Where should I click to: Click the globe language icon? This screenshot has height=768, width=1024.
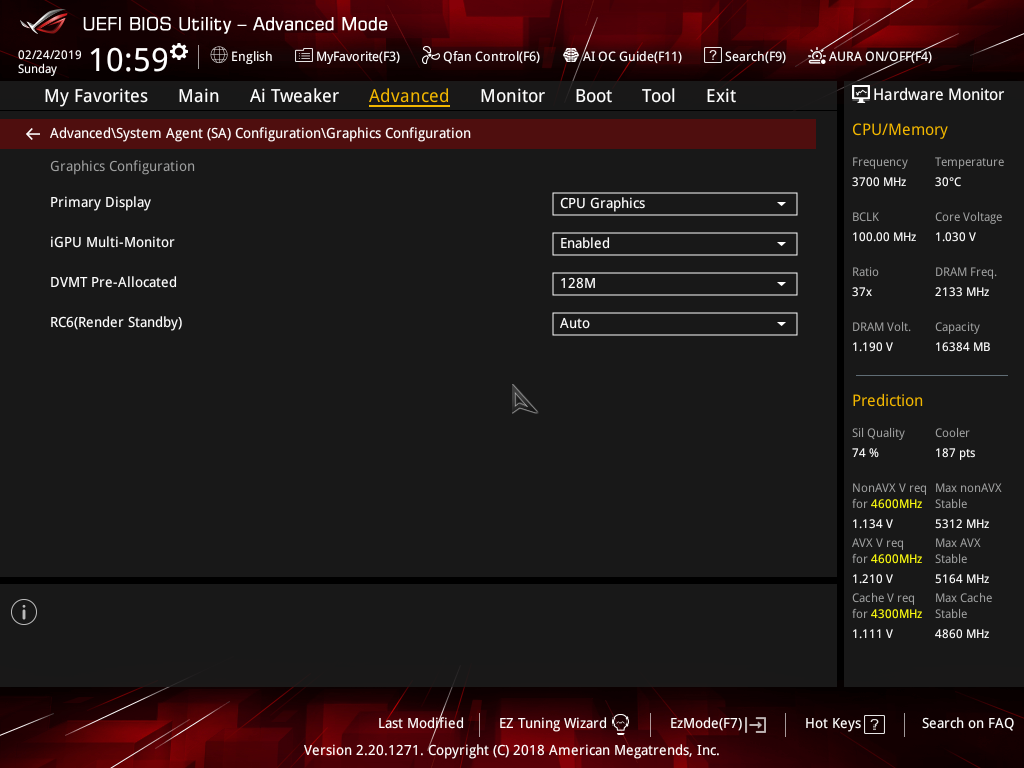[219, 56]
